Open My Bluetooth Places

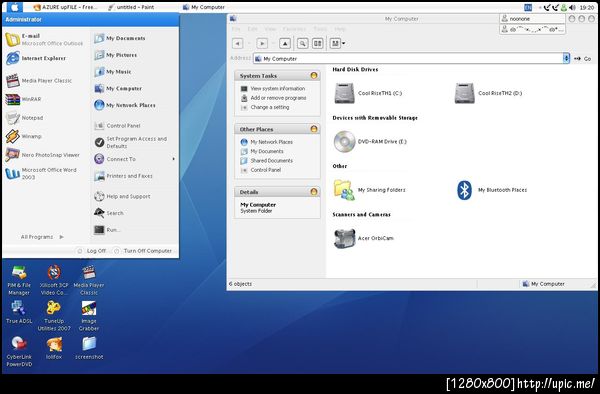click(x=491, y=190)
